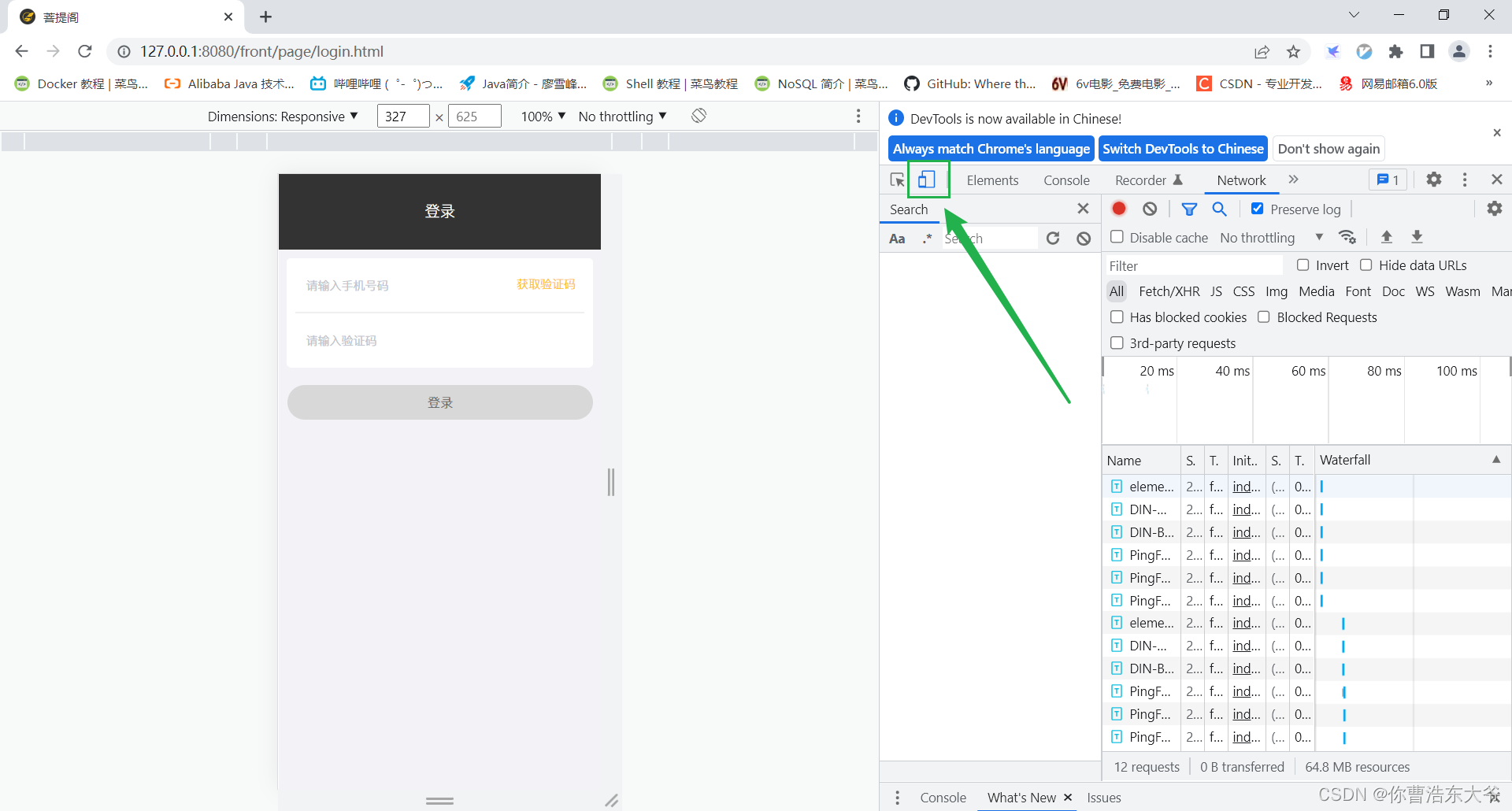
Task: Reload the browser page
Action: [85, 51]
